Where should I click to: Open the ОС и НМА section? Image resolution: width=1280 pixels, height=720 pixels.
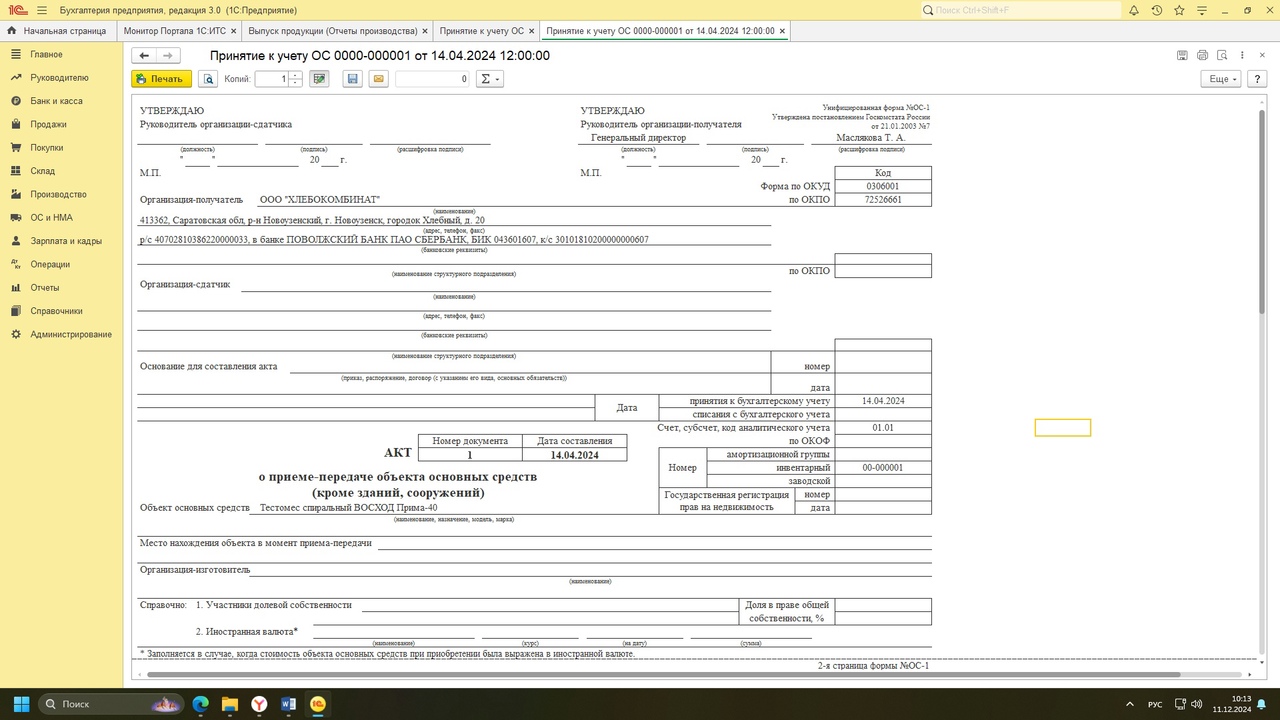[x=61, y=218]
